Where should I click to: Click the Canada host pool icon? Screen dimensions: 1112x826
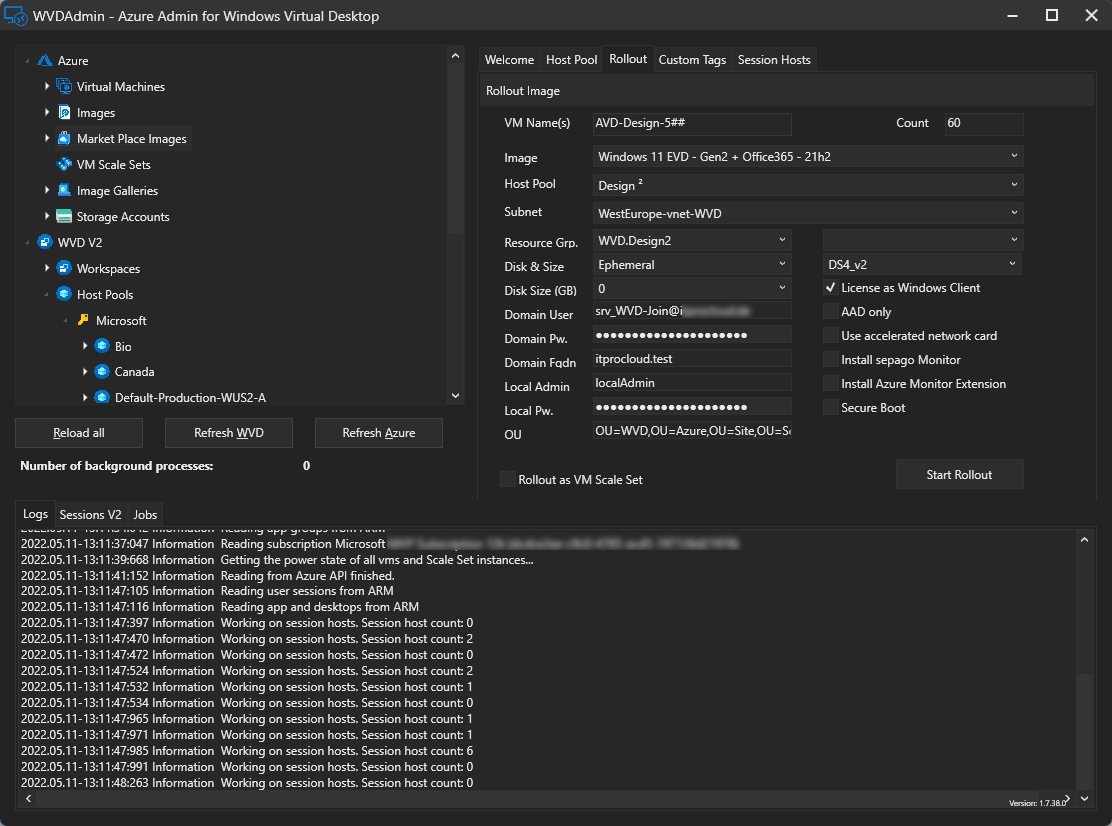point(102,372)
